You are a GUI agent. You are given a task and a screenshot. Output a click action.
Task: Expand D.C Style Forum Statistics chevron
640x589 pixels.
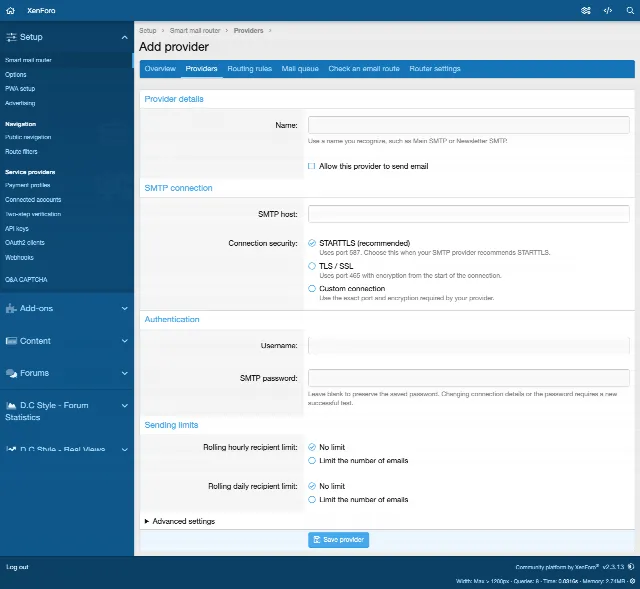tap(124, 405)
